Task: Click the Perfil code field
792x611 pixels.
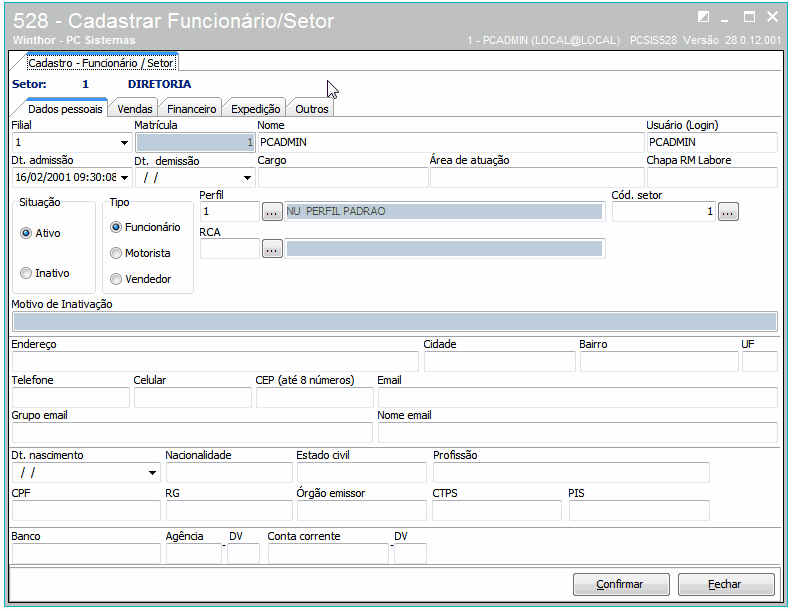Action: pos(230,212)
